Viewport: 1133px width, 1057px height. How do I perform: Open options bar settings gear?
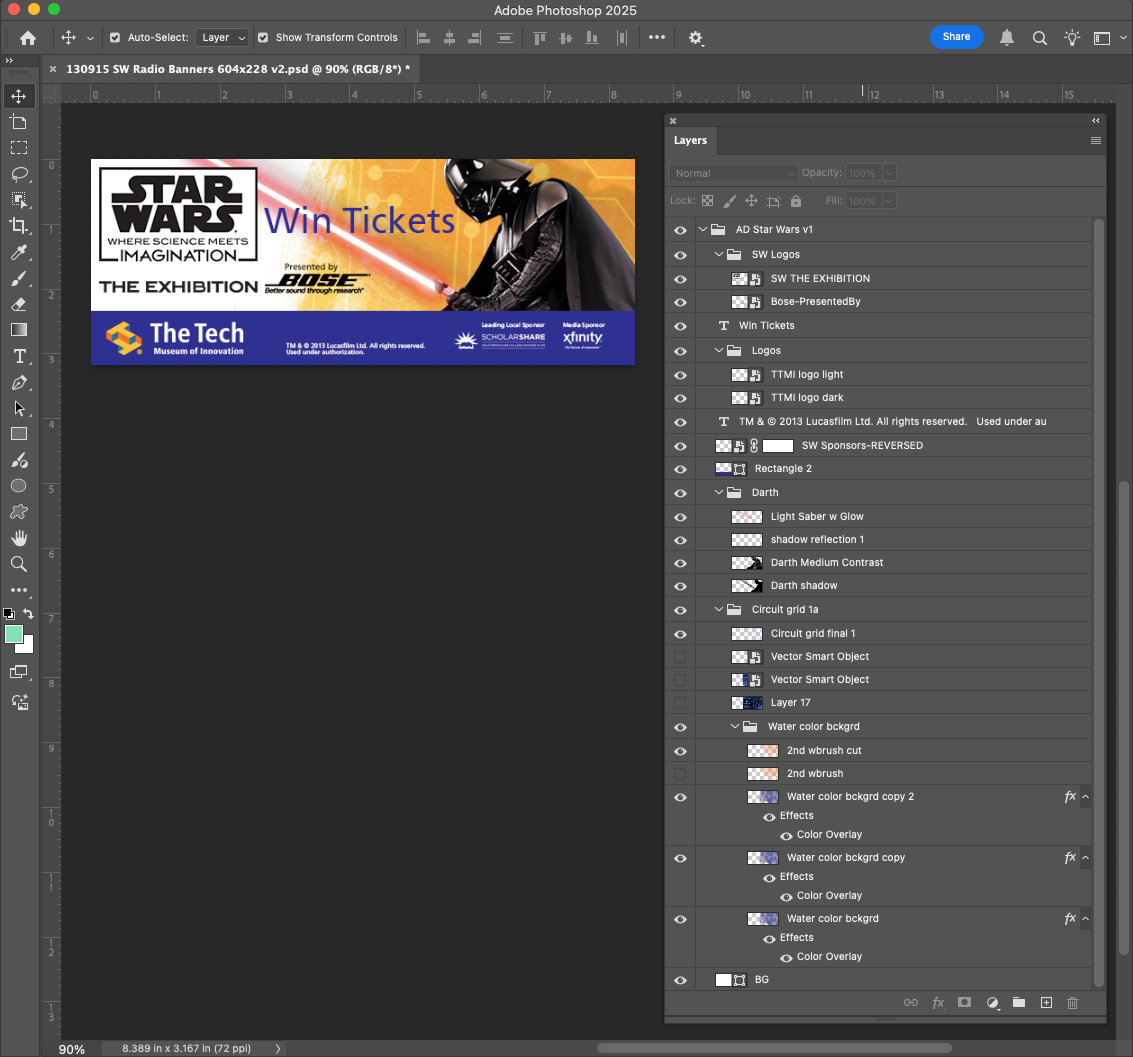coord(695,38)
